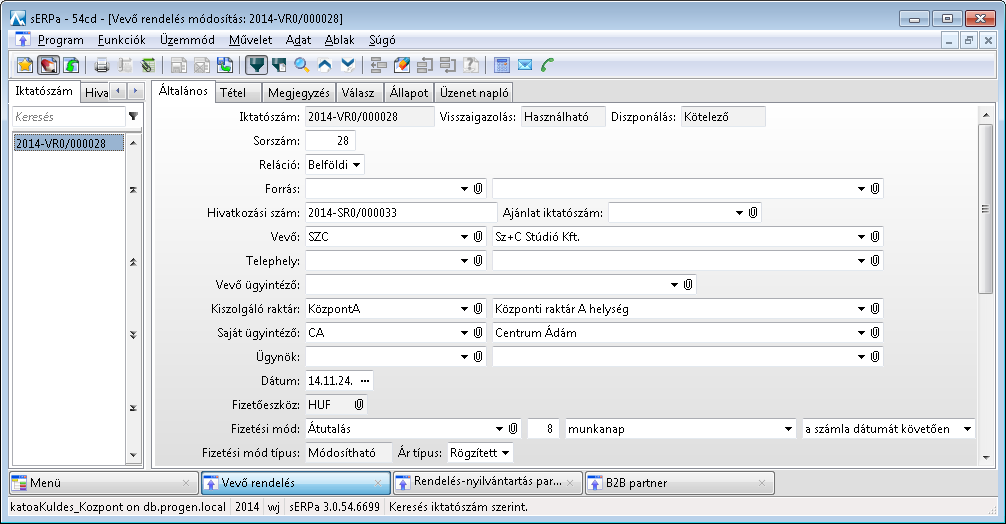Close the Vevő rendelés bottom tab

(x=378, y=484)
